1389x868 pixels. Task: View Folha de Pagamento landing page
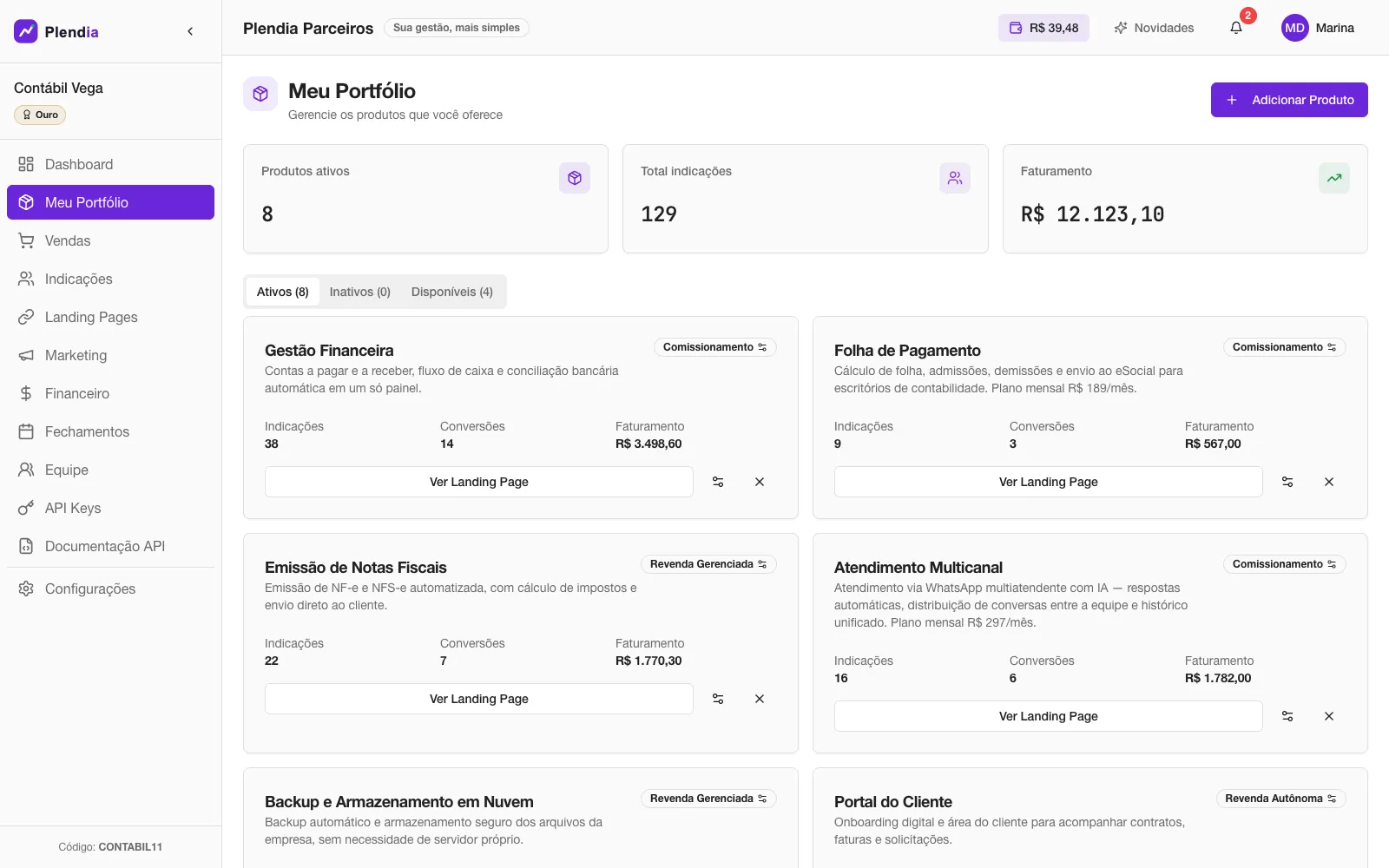pos(1049,482)
